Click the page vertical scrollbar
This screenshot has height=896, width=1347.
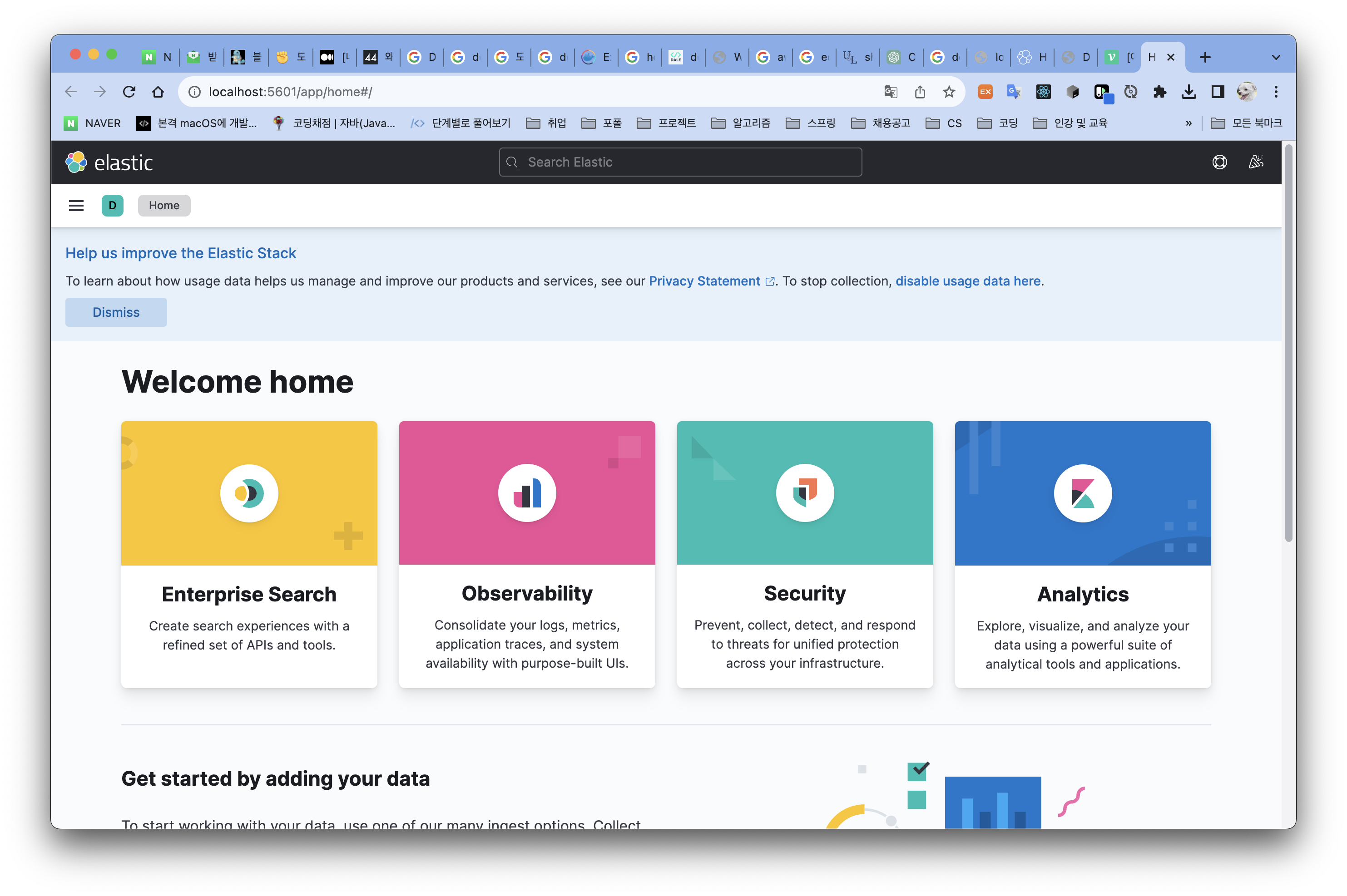[1288, 343]
